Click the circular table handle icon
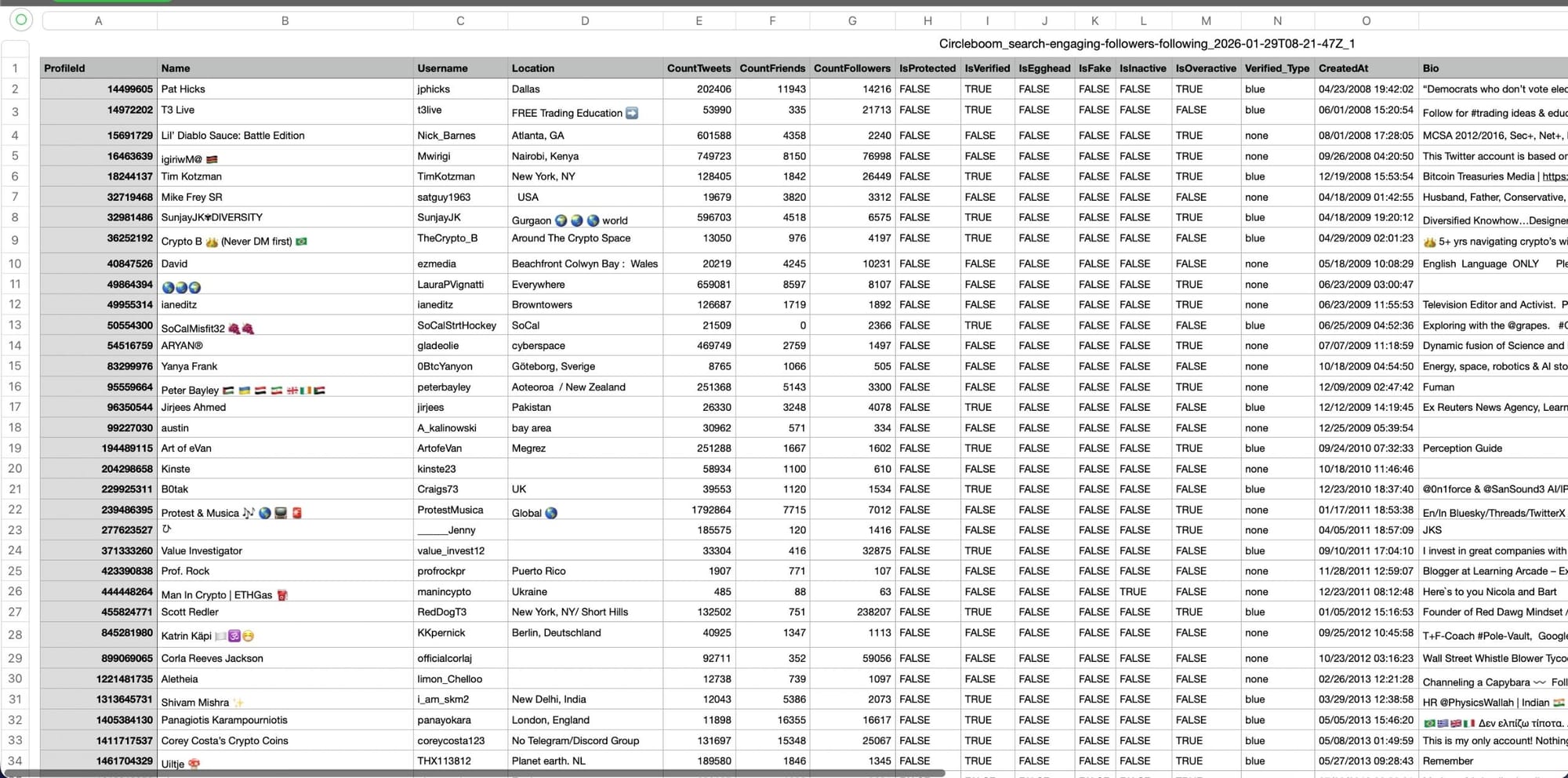 click(19, 20)
